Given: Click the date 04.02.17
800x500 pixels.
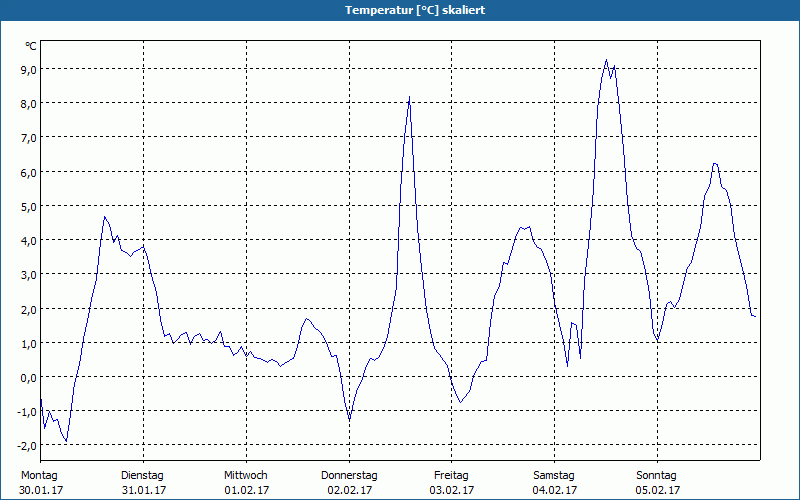Looking at the screenshot, I should (x=555, y=490).
